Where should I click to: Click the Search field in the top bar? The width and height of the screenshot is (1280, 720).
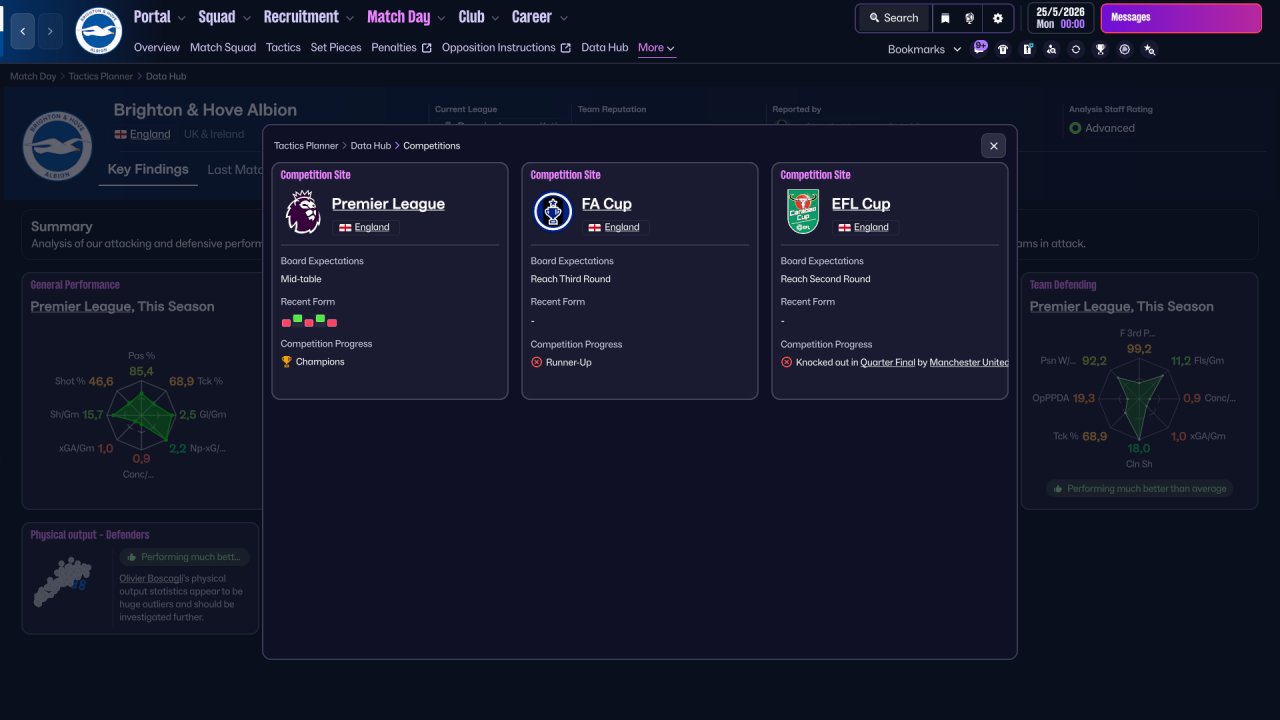[893, 18]
